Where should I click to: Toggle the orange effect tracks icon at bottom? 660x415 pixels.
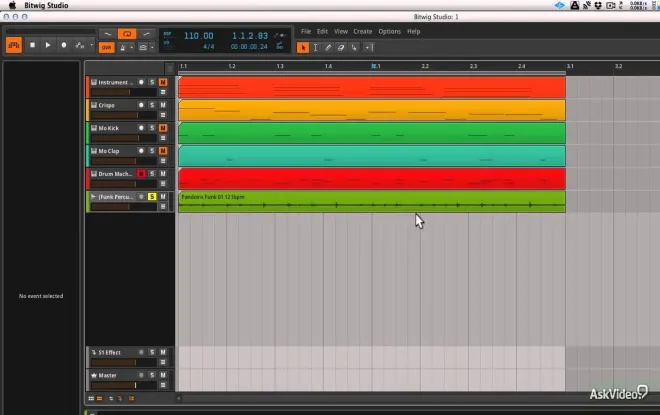120,398
